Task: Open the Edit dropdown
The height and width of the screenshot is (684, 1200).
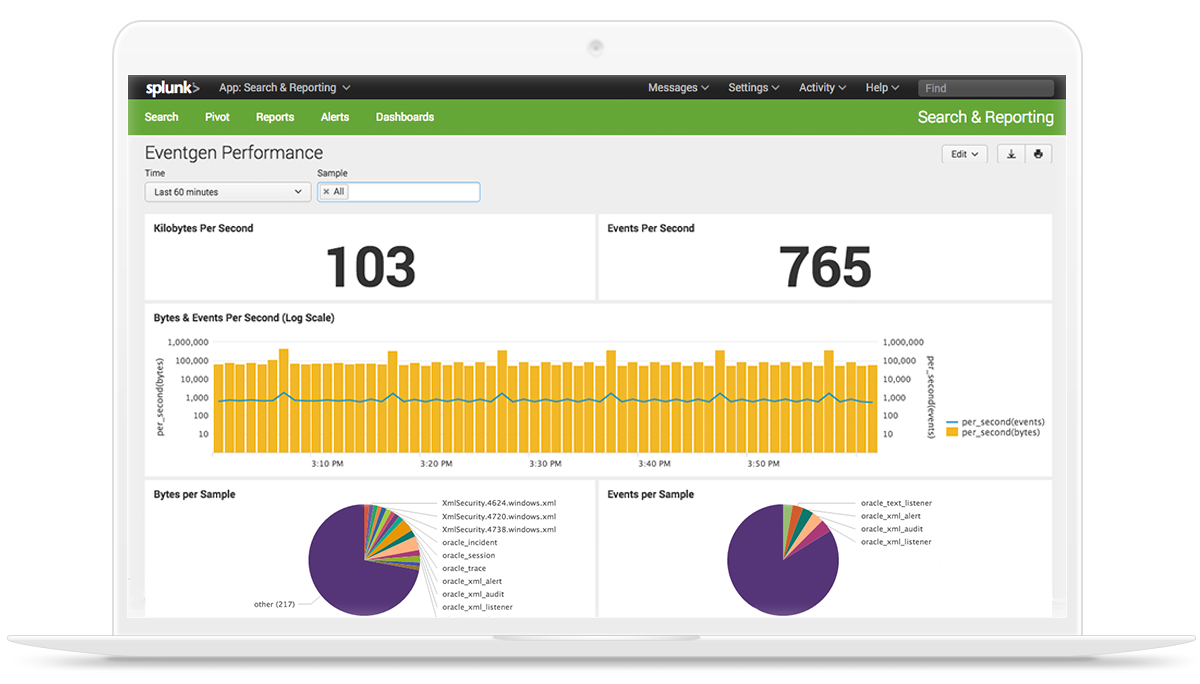Action: point(963,153)
